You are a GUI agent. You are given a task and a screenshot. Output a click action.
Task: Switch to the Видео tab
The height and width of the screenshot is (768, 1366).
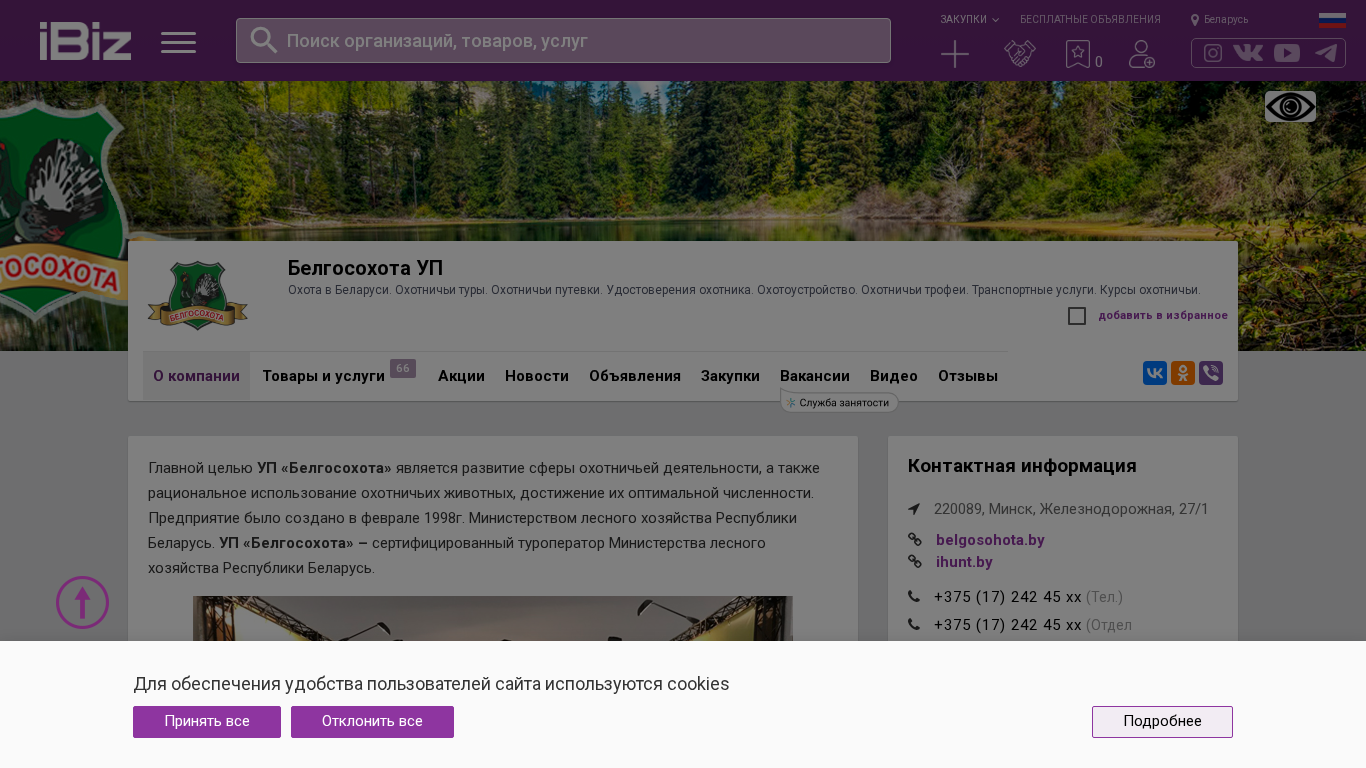tap(894, 376)
